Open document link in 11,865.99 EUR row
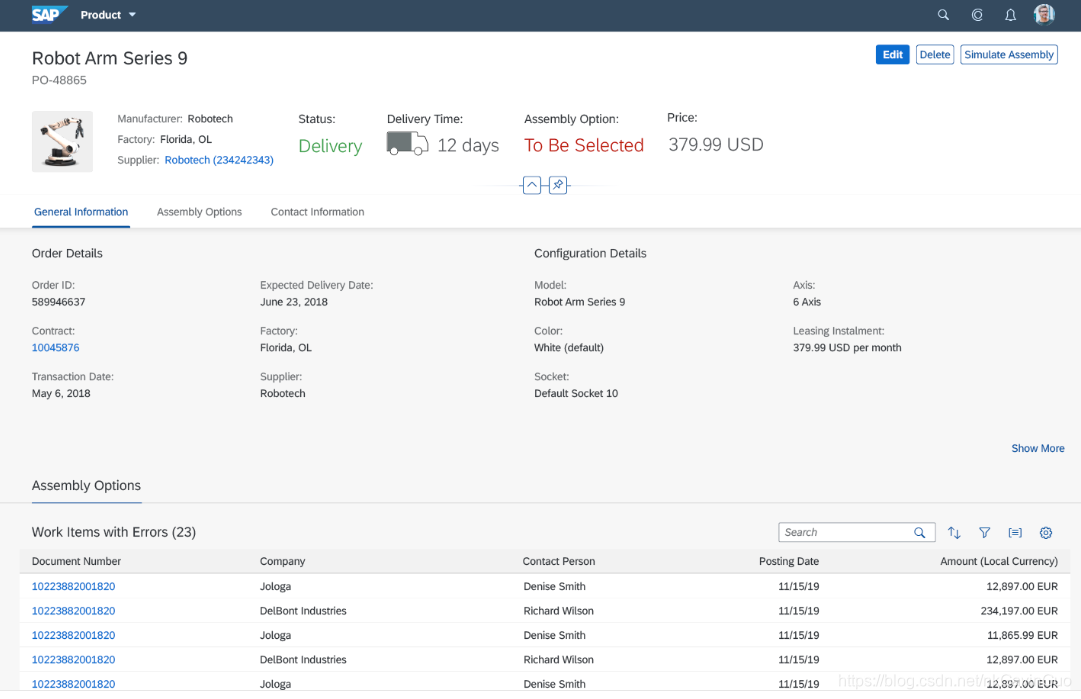This screenshot has height=699, width=1081. pyautogui.click(x=73, y=635)
